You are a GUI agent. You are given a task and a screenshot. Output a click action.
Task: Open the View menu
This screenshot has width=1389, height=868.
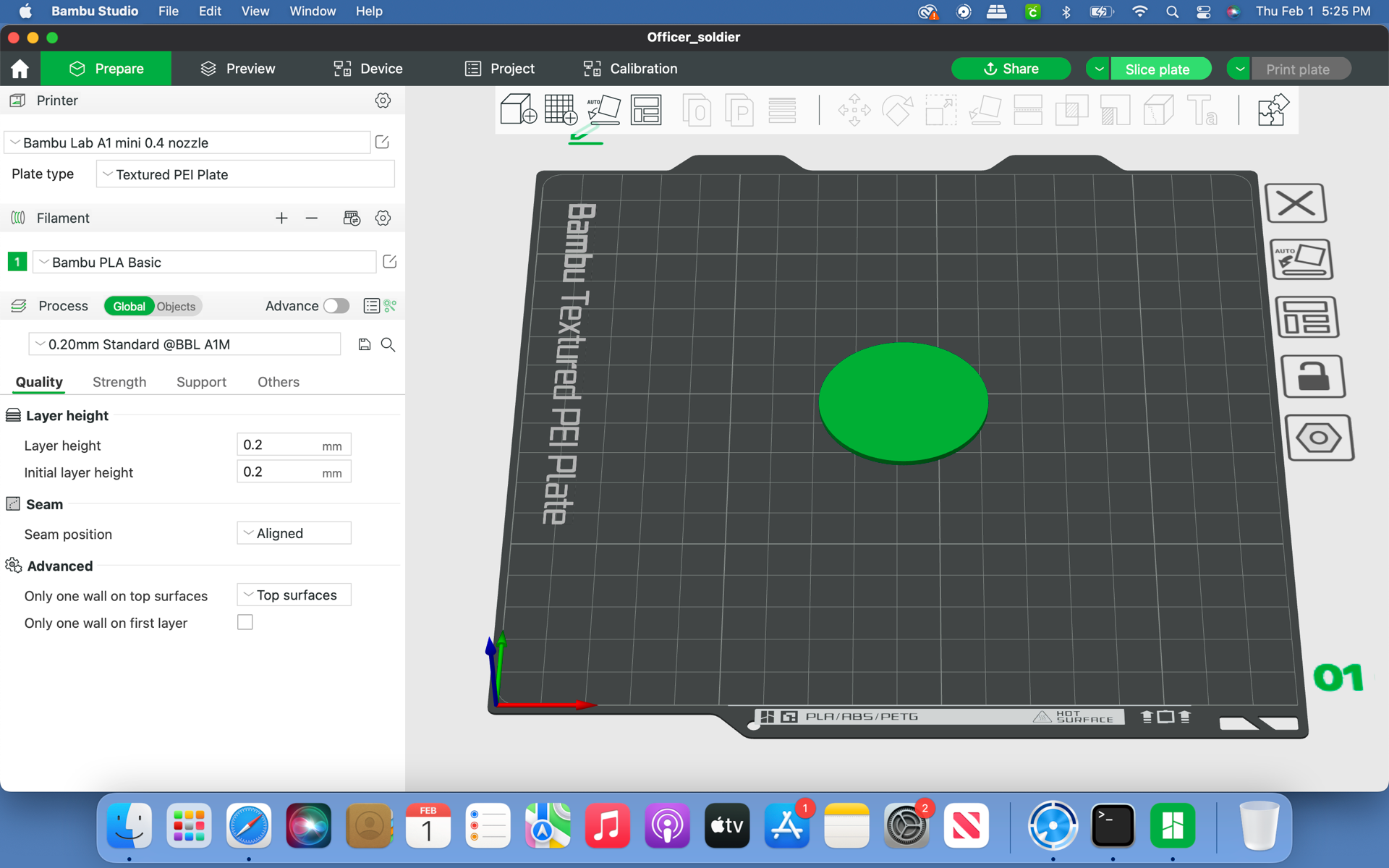coord(255,12)
